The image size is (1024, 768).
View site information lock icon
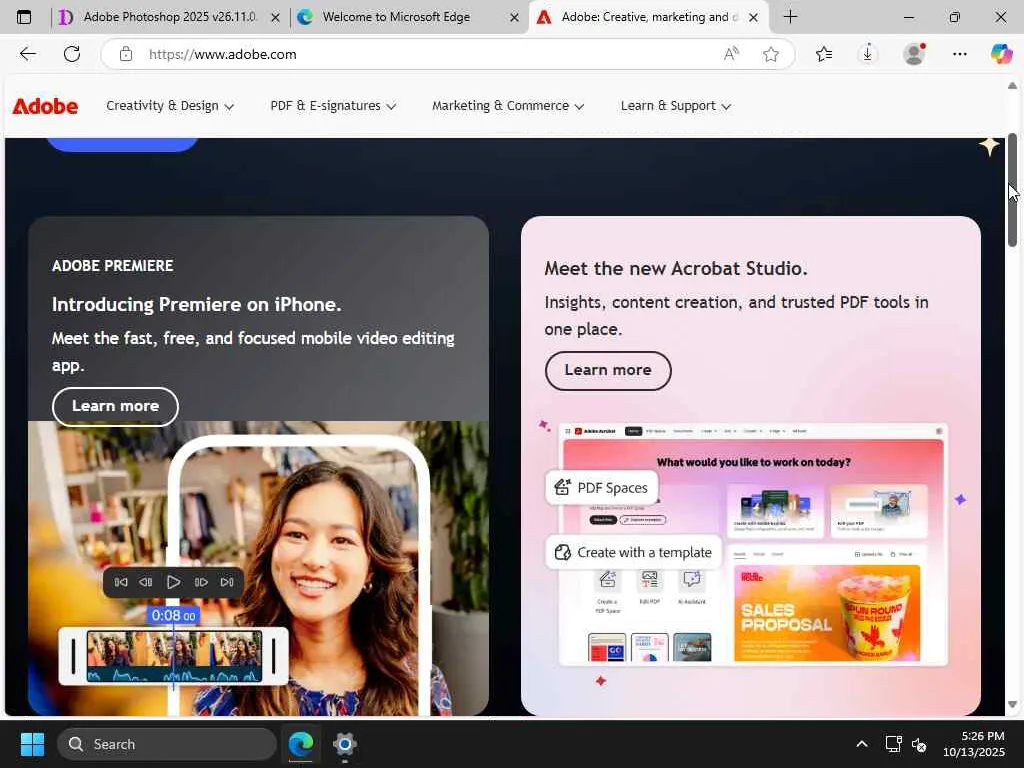[126, 54]
